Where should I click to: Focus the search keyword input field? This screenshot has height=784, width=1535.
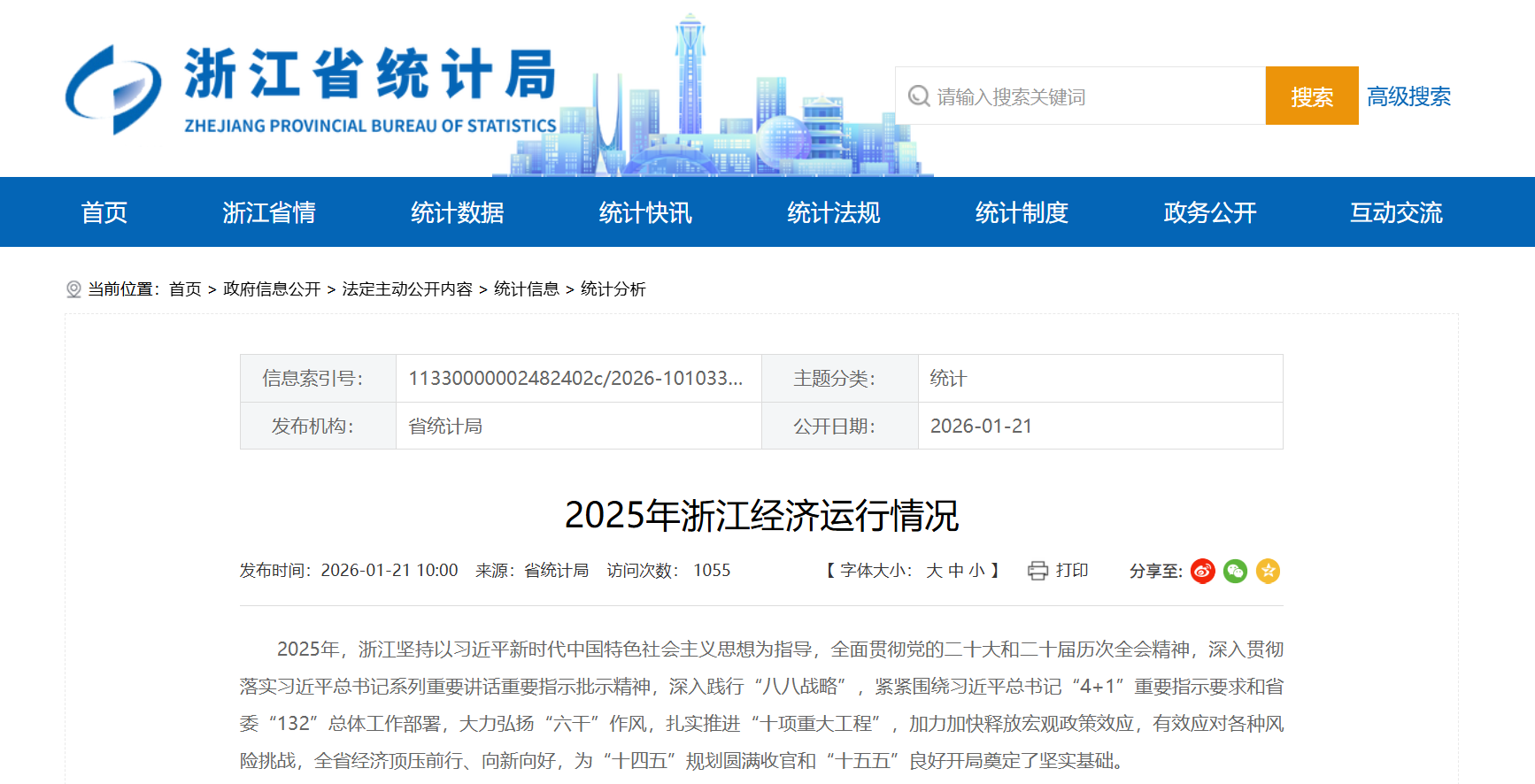pos(1080,96)
